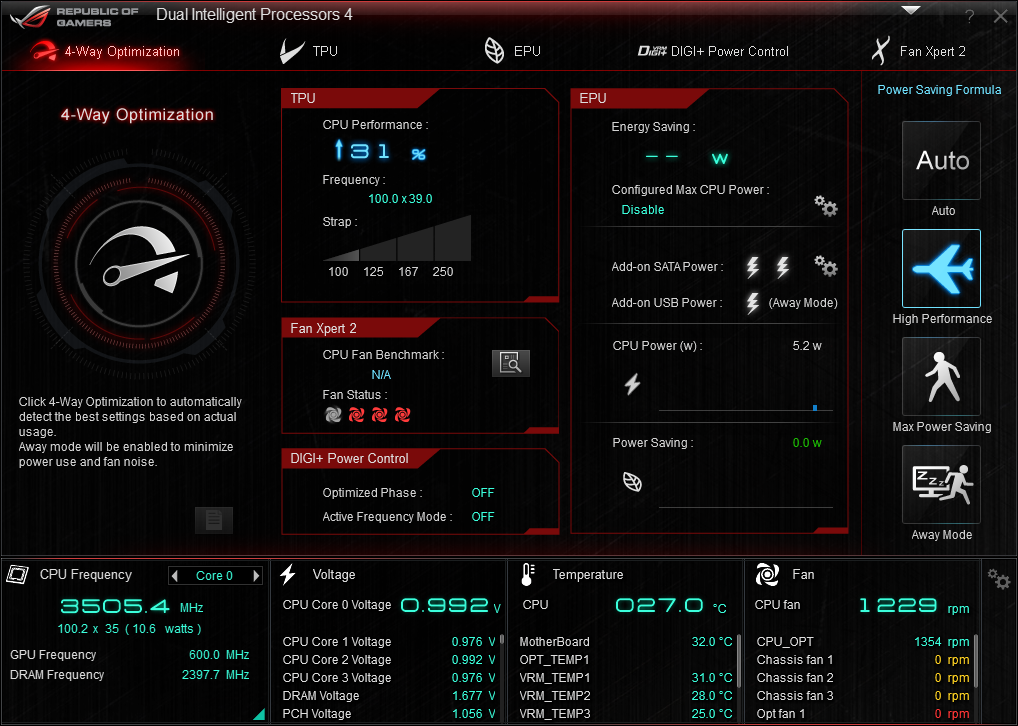Viewport: 1018px width, 726px height.
Task: Open the TPU panel header
Action: point(360,98)
